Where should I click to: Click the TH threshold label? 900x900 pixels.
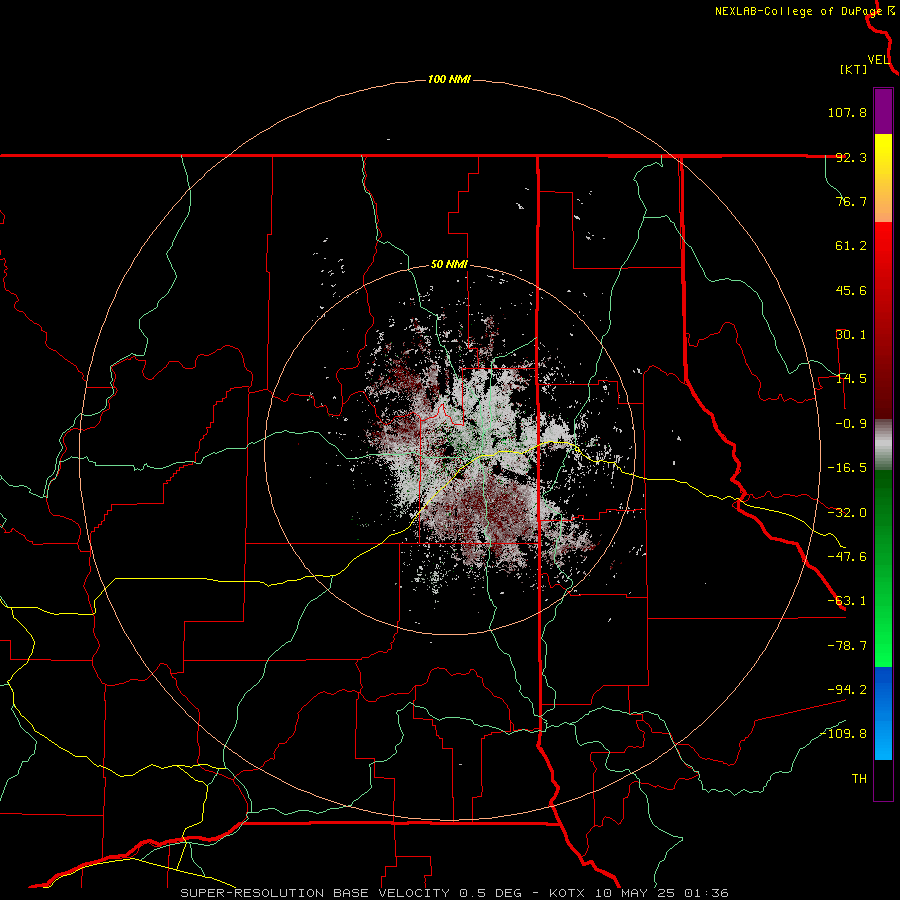coord(859,778)
